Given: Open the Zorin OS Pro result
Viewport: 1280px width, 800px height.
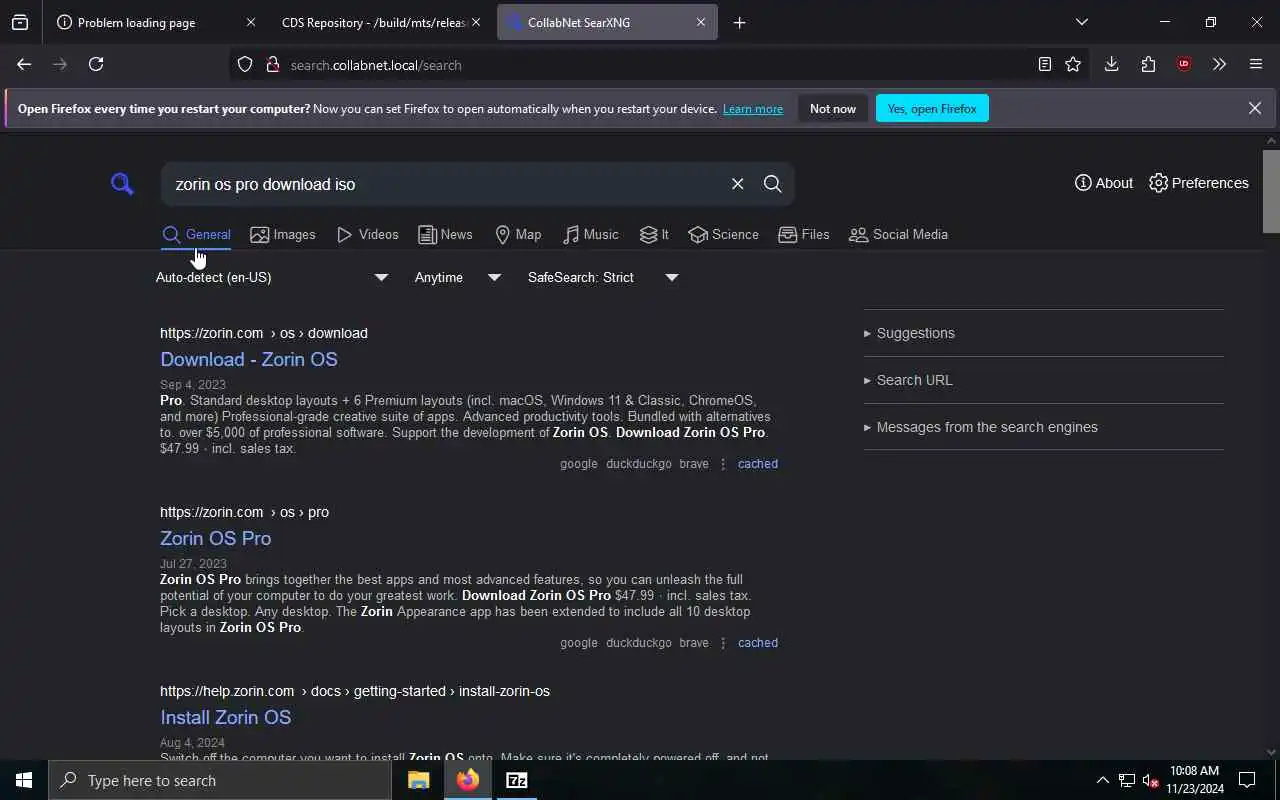Looking at the screenshot, I should [215, 538].
